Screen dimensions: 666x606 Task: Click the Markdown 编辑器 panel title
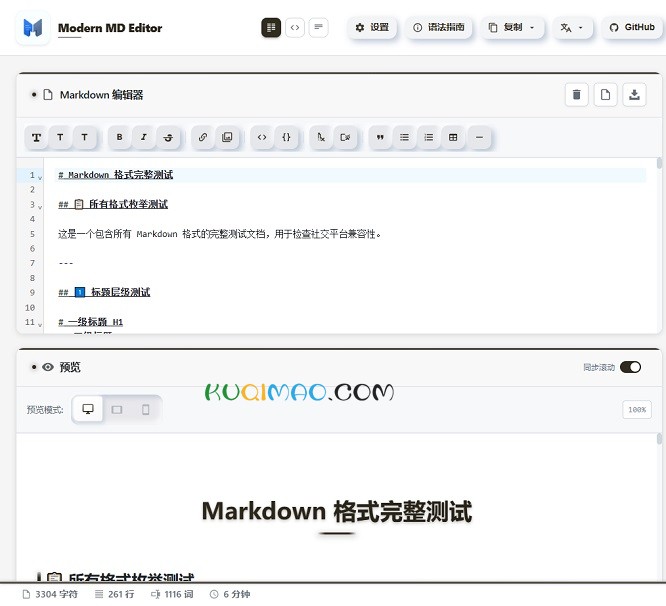pyautogui.click(x=101, y=95)
